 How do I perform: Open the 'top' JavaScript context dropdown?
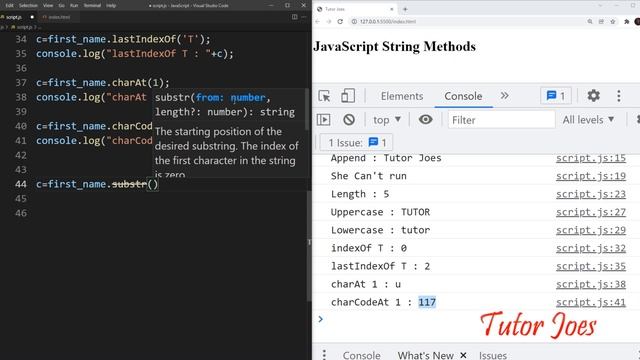click(x=387, y=120)
